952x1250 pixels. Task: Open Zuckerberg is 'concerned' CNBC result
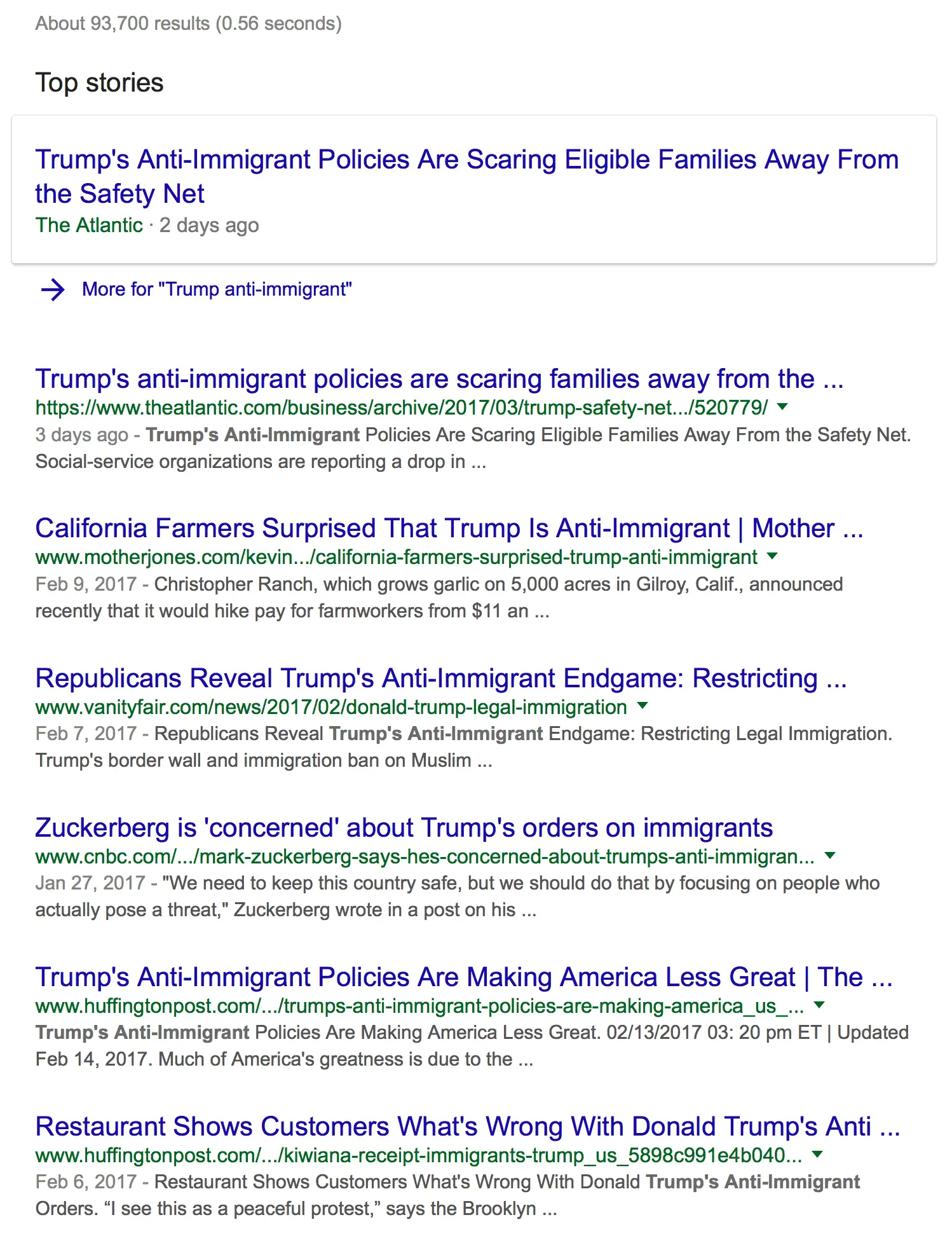404,828
